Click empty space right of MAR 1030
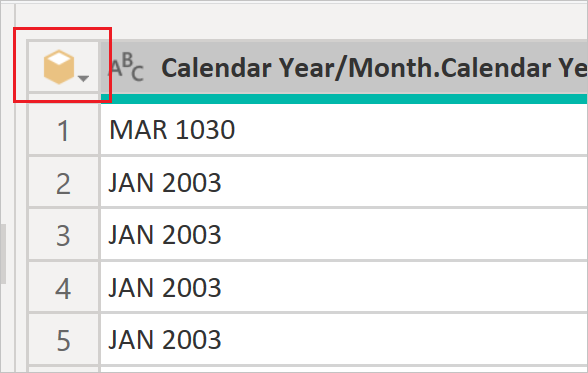 click(412, 130)
